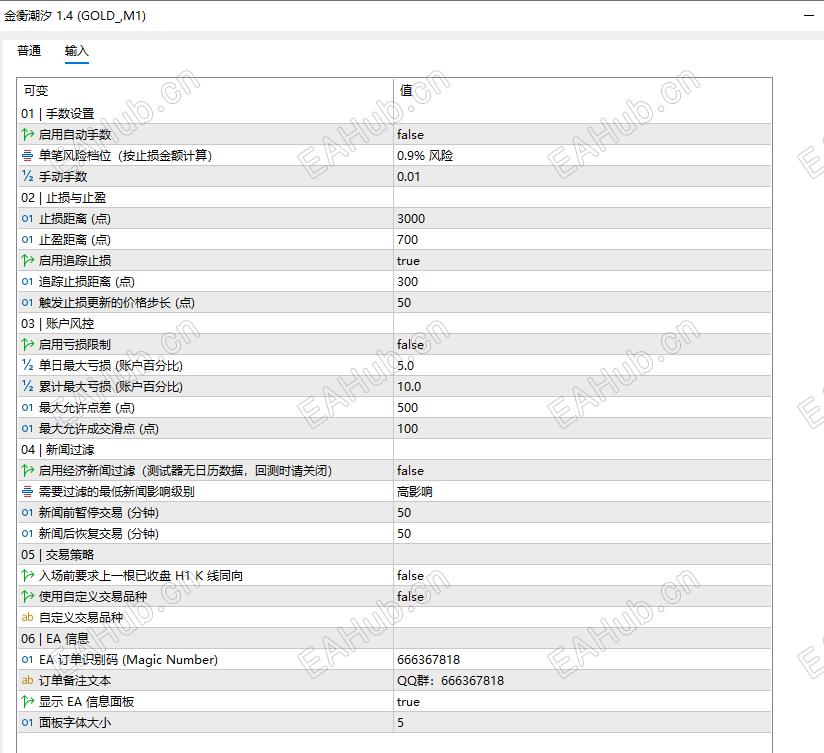Click the arrow icon beside 显示 EA 信息面板
This screenshot has width=824, height=753.
click(27, 702)
